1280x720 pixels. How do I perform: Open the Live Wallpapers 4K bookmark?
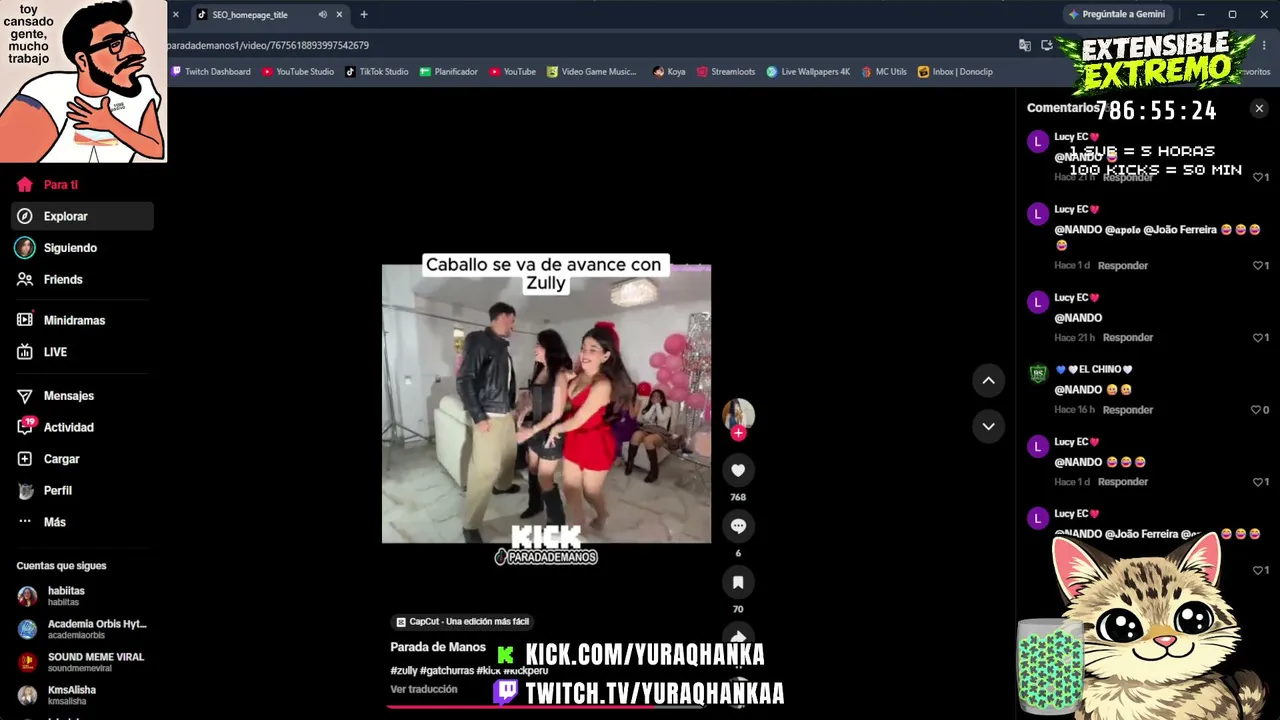click(x=809, y=72)
